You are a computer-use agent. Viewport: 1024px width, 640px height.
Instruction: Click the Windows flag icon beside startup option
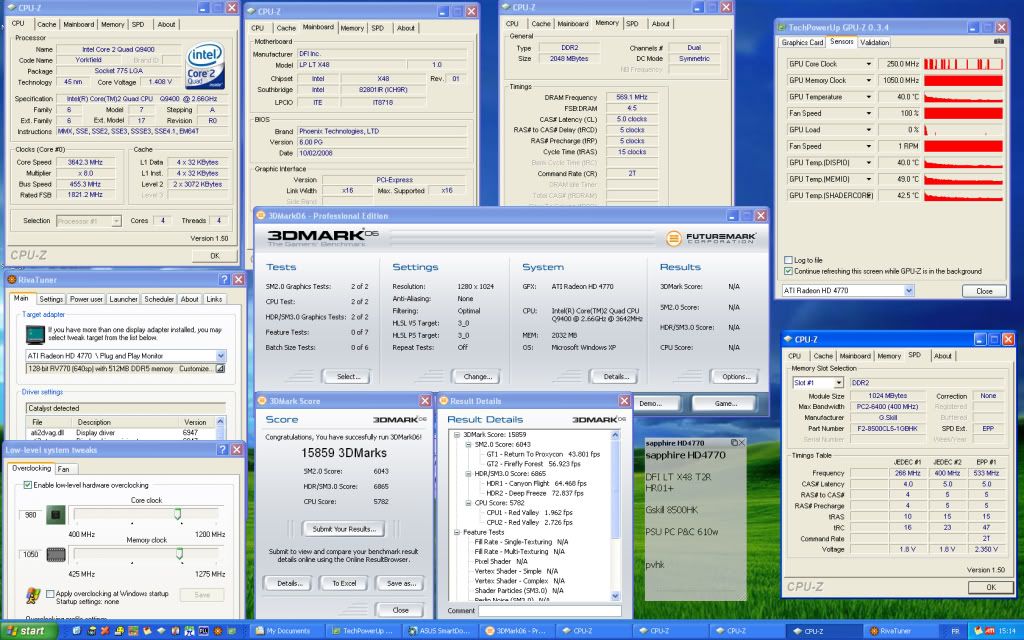tap(33, 594)
